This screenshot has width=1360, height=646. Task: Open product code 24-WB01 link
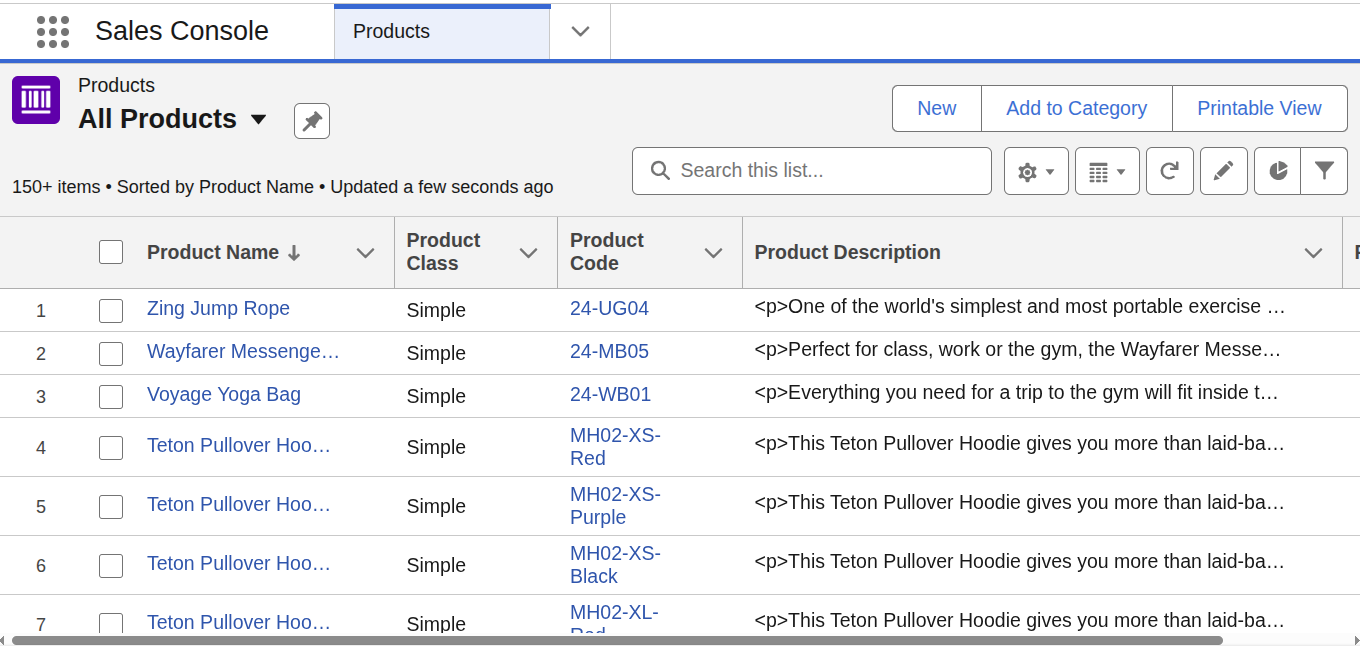click(x=610, y=394)
